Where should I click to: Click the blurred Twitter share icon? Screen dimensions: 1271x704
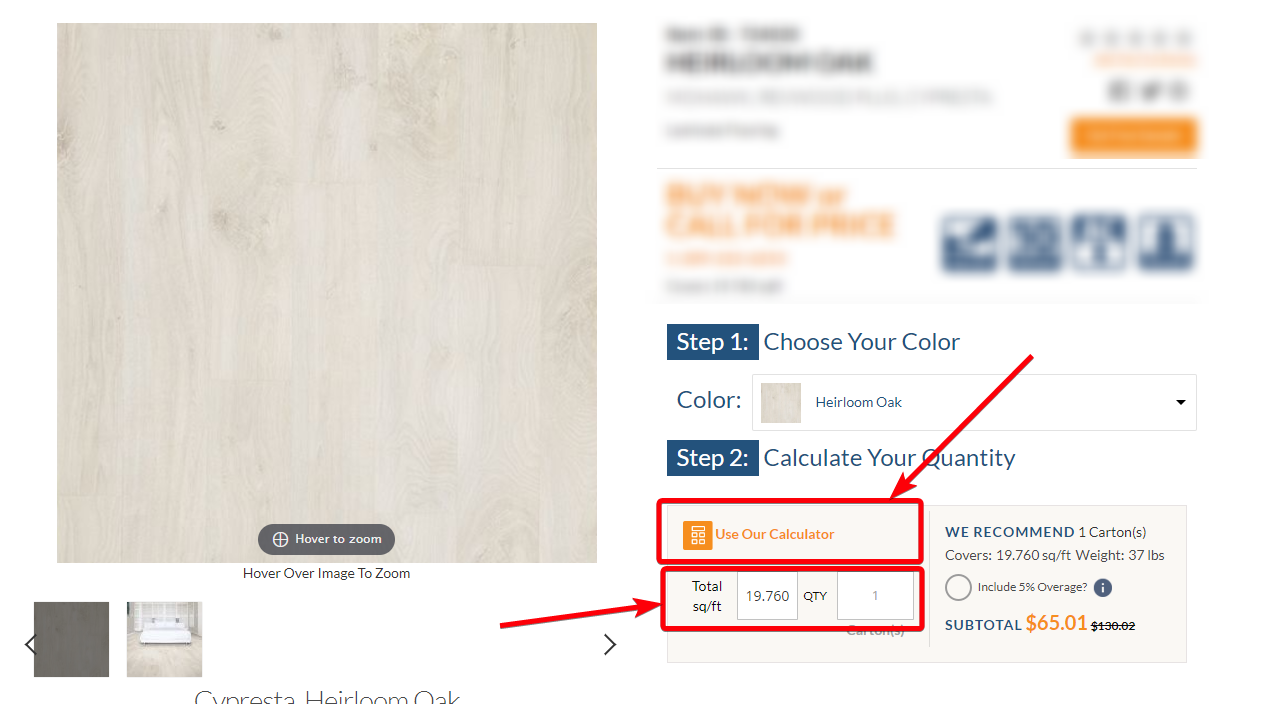[x=1150, y=91]
